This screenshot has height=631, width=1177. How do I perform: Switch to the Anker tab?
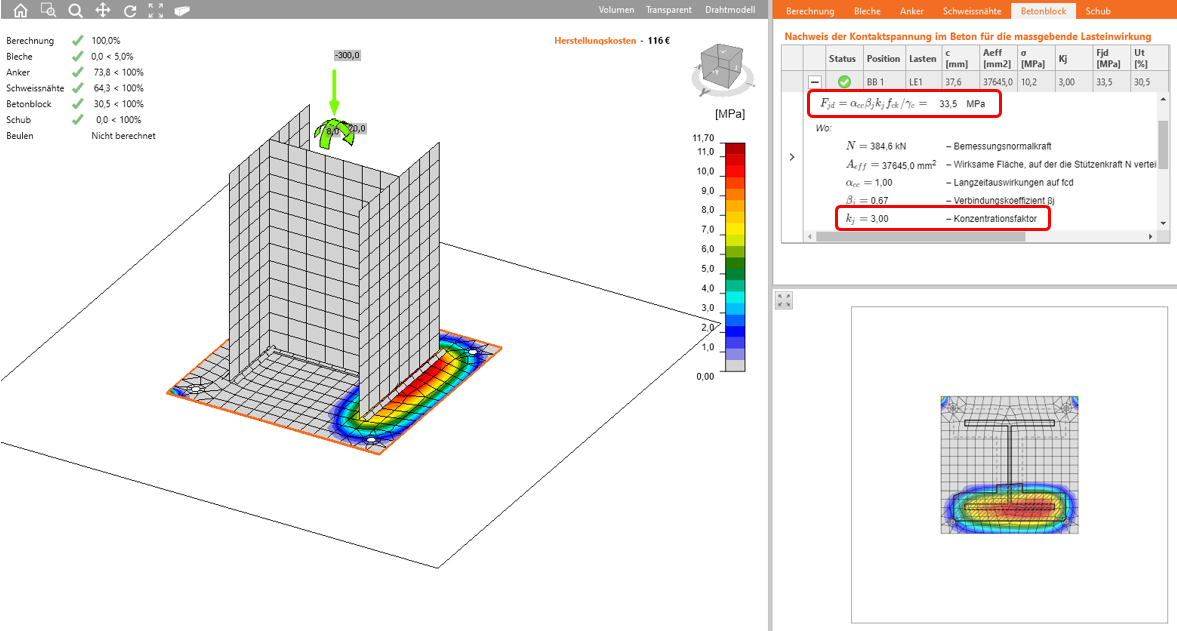911,12
